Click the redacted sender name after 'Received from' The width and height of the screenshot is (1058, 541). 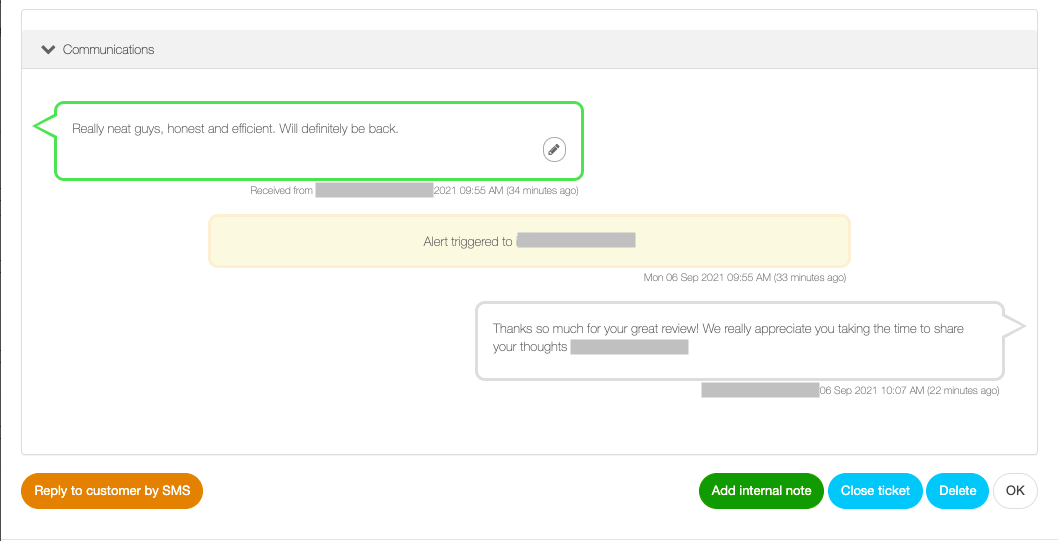(x=374, y=190)
